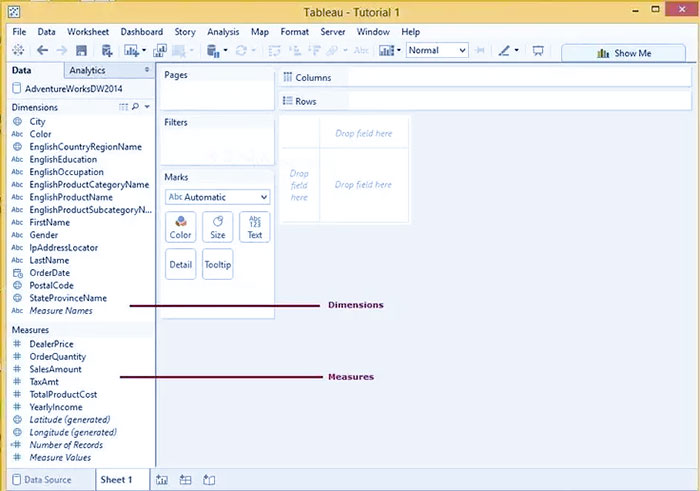
Task: Open the new worksheet dropdown arrow
Action: point(144,50)
